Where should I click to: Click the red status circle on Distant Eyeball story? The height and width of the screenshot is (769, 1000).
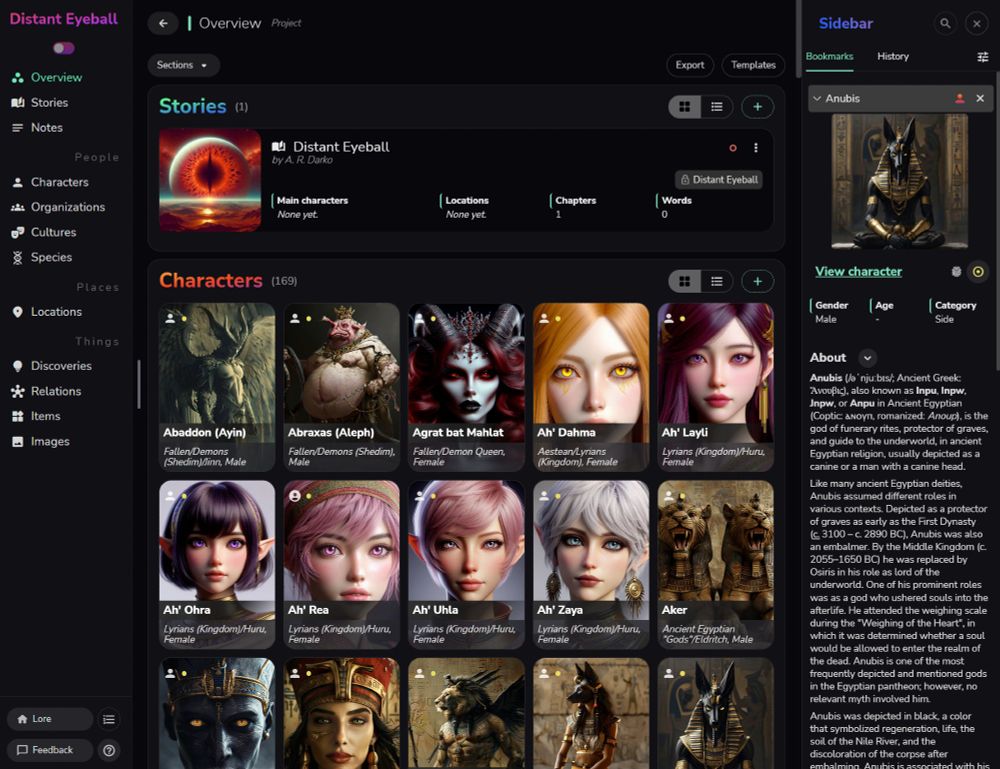coord(733,148)
